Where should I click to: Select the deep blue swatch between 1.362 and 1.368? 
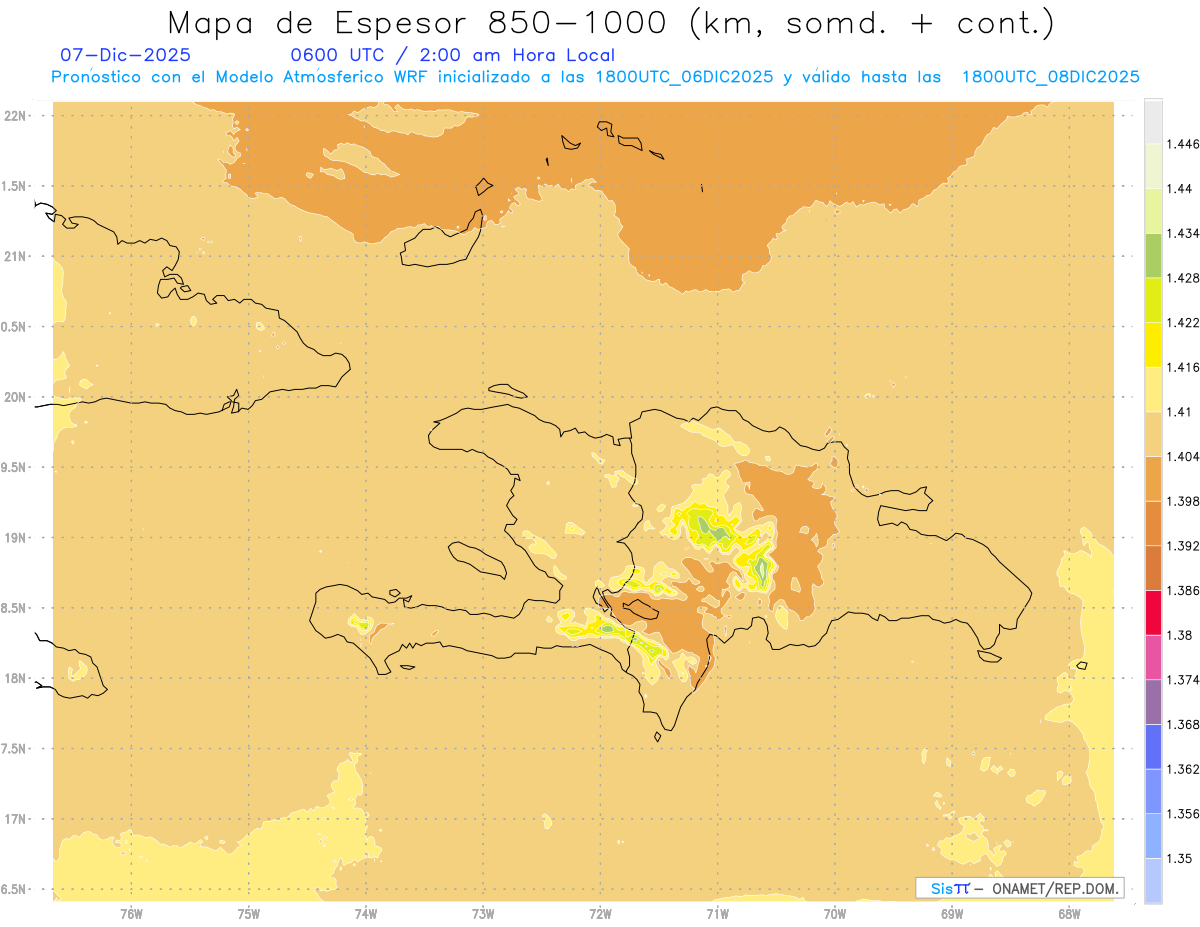(1153, 747)
